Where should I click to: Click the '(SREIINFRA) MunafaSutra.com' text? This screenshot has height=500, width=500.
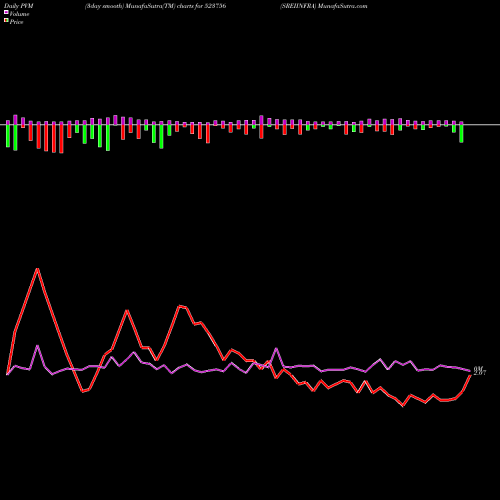click(x=324, y=6)
